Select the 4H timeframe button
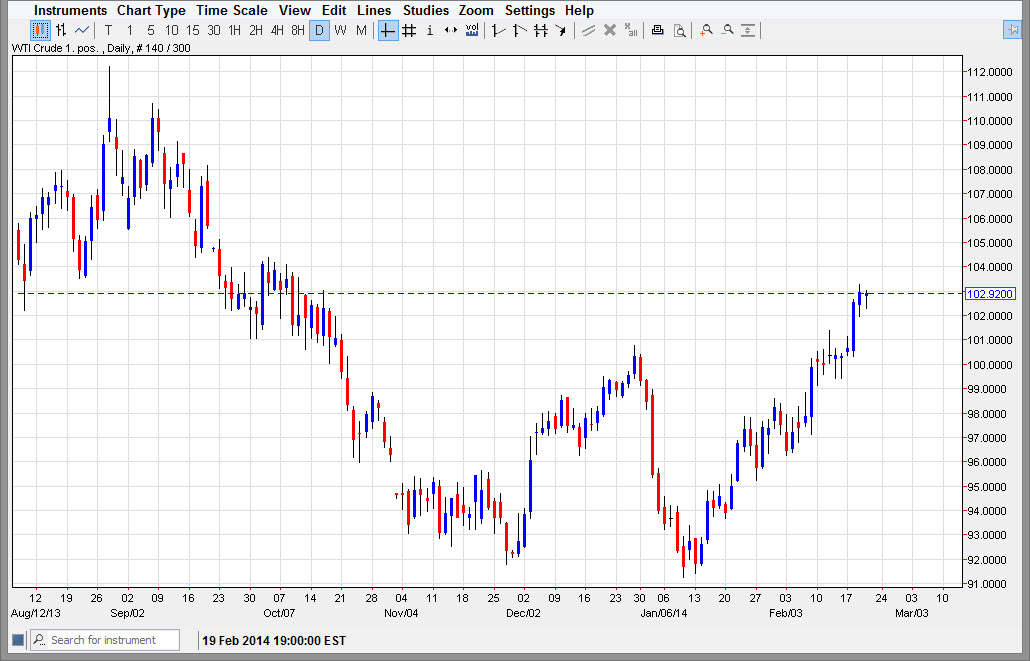 click(277, 30)
